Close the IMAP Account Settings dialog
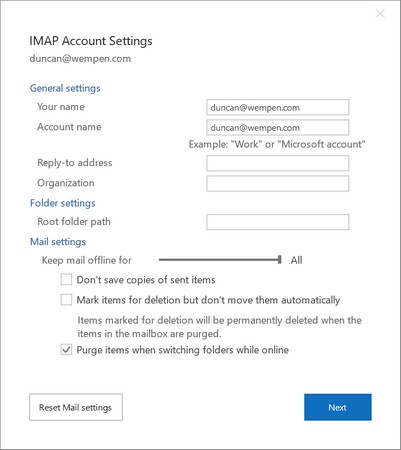The height and width of the screenshot is (450, 401). 380,14
